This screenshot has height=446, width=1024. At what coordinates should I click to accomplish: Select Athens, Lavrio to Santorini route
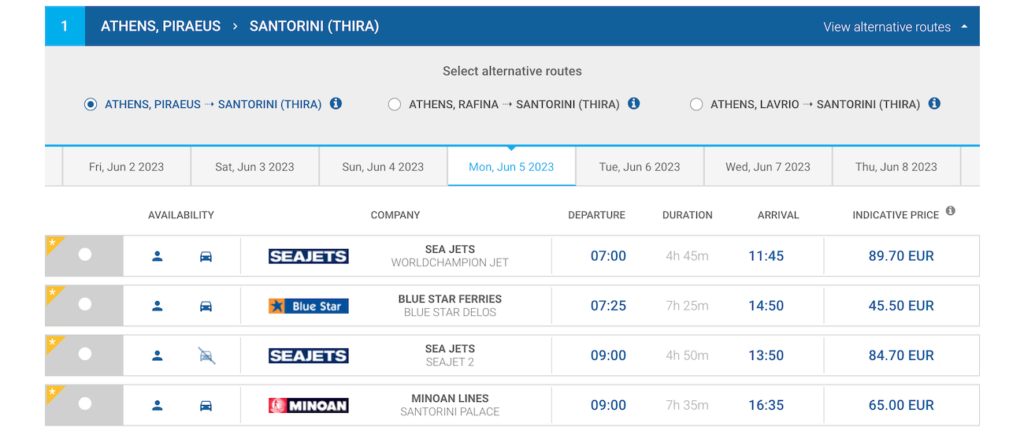(x=696, y=104)
